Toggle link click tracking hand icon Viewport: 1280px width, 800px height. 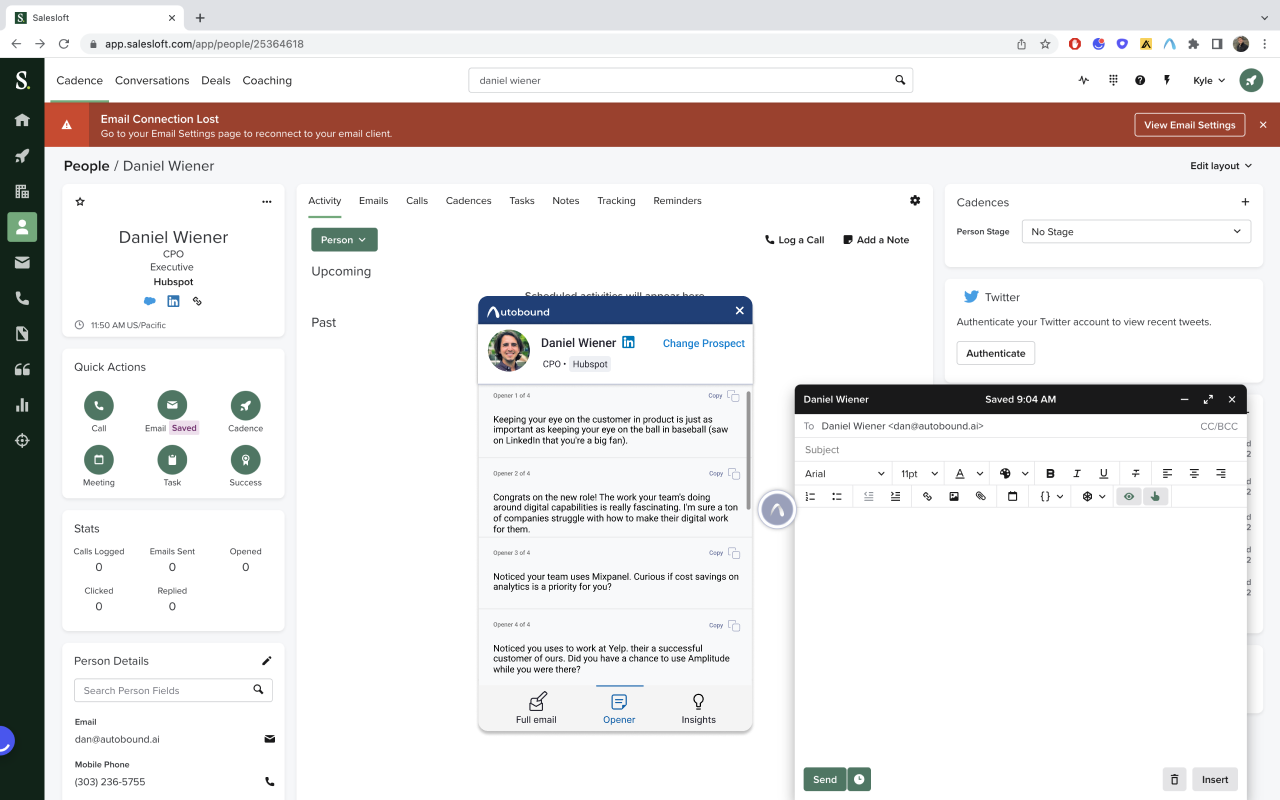1155,496
